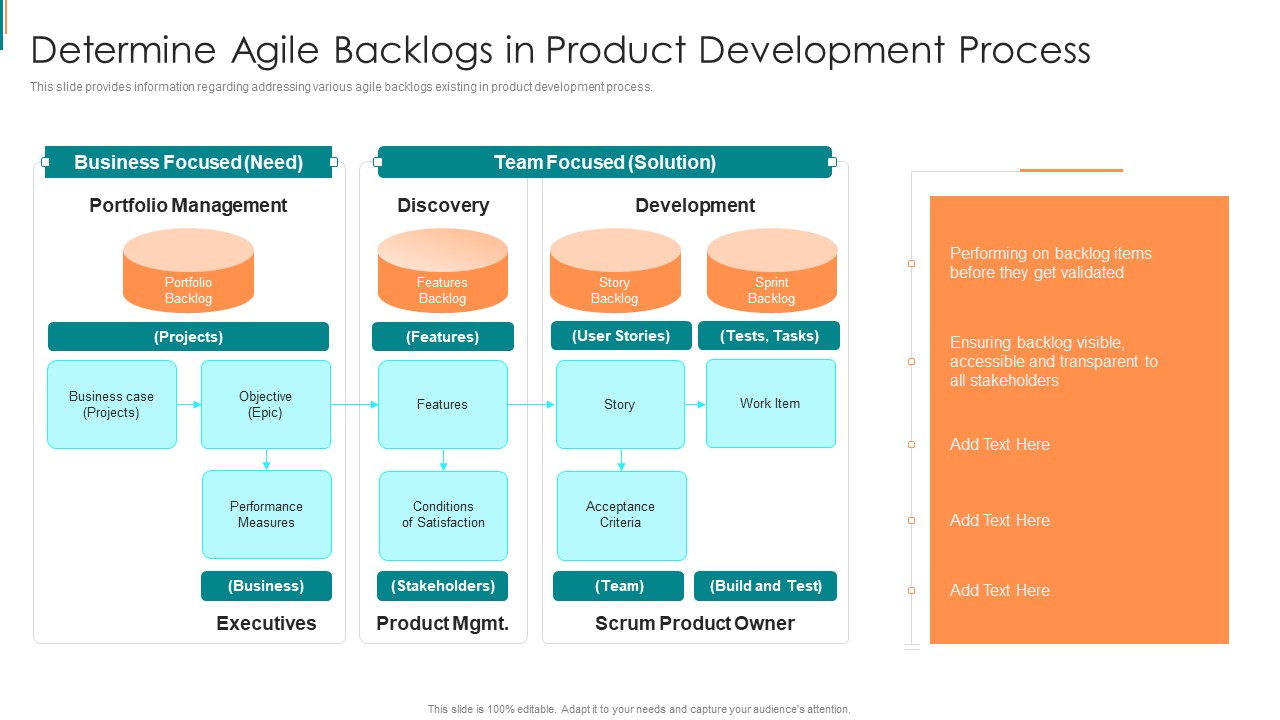Select the Objective (Epic) box

pyautogui.click(x=266, y=404)
